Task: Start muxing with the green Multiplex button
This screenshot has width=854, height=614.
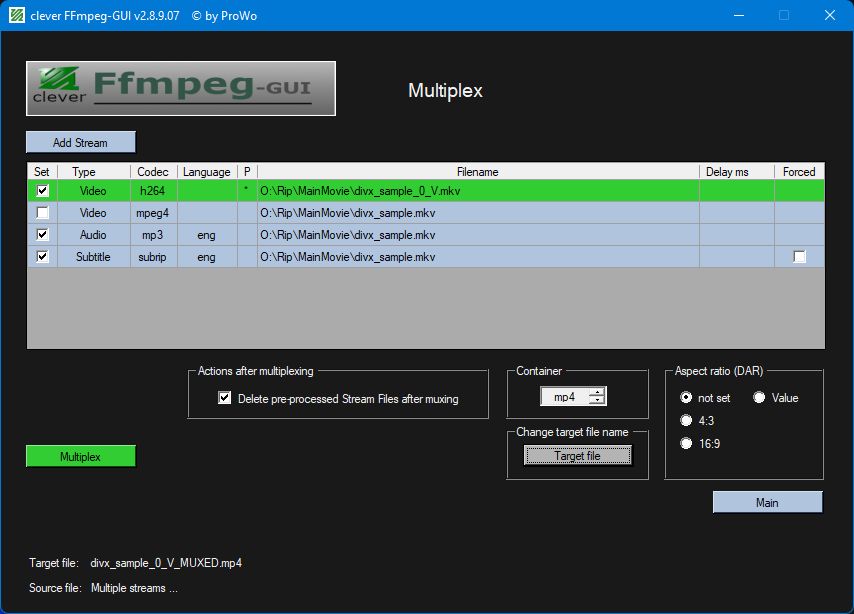Action: pos(81,456)
